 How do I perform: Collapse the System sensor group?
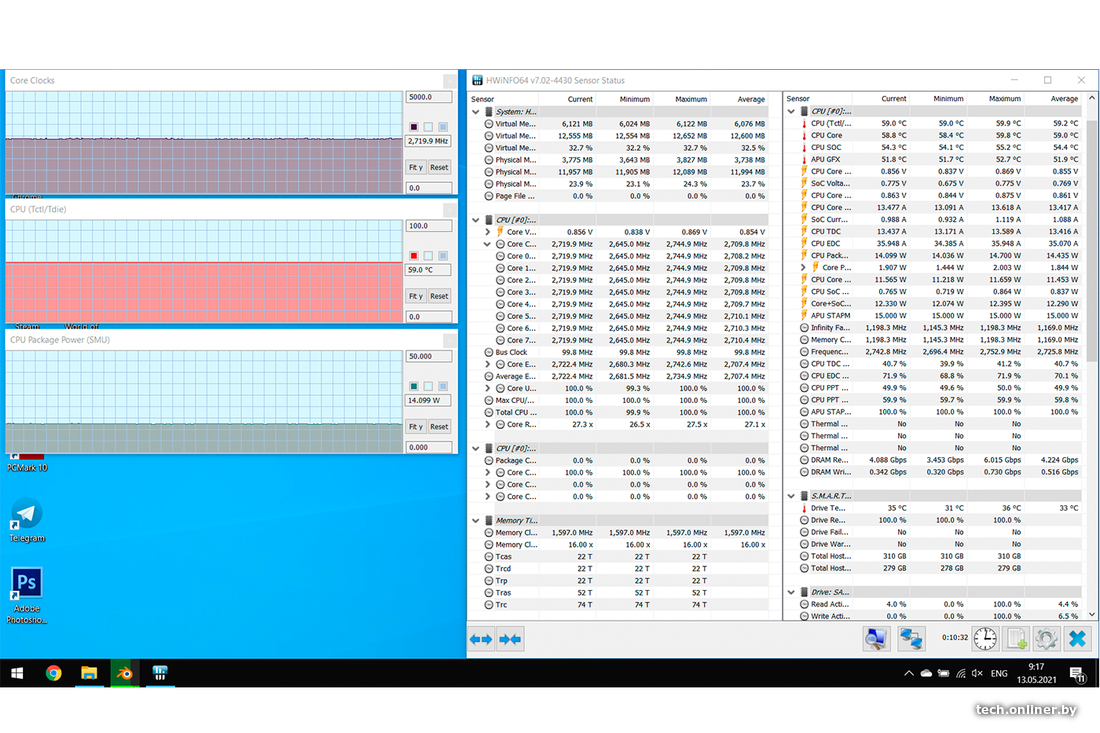[476, 112]
